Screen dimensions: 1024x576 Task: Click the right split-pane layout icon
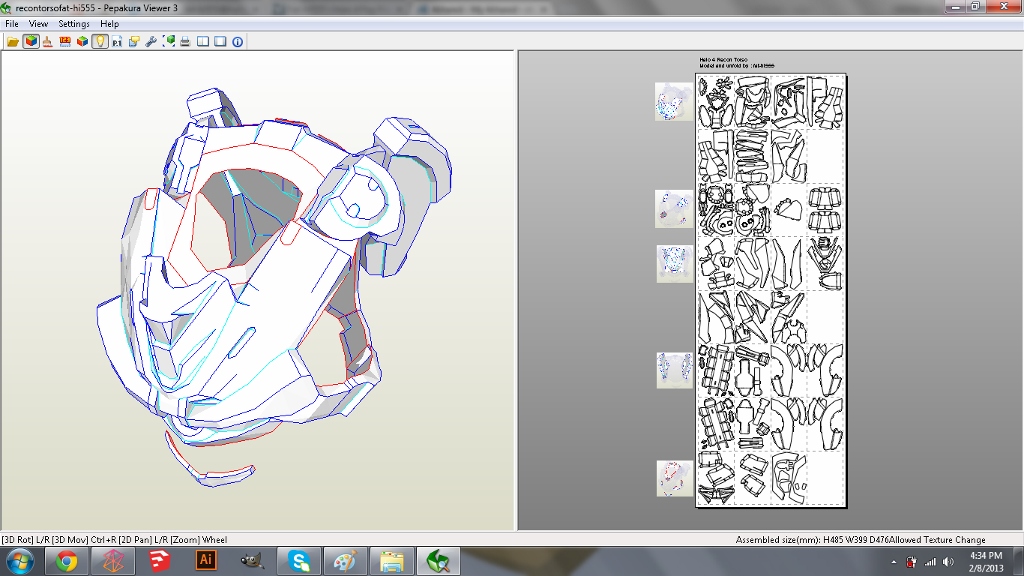point(220,42)
